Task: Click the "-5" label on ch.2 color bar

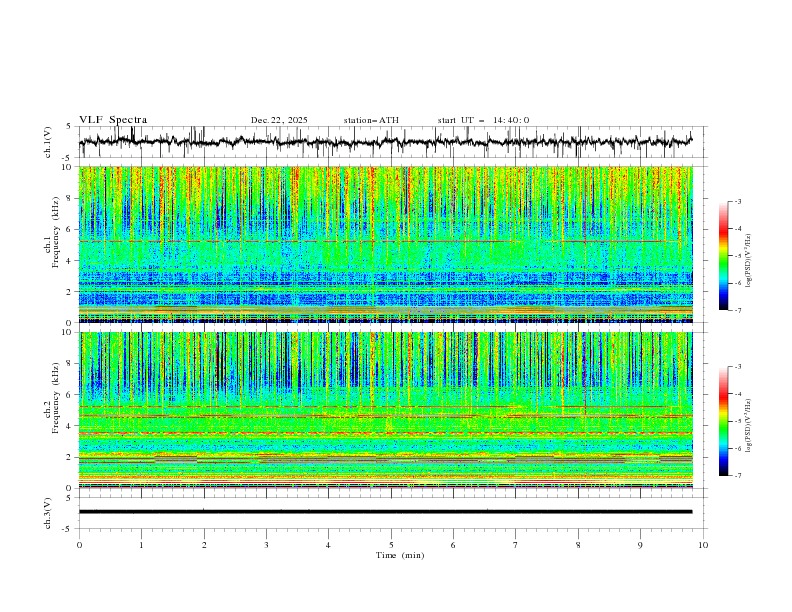Action: pyautogui.click(x=738, y=421)
